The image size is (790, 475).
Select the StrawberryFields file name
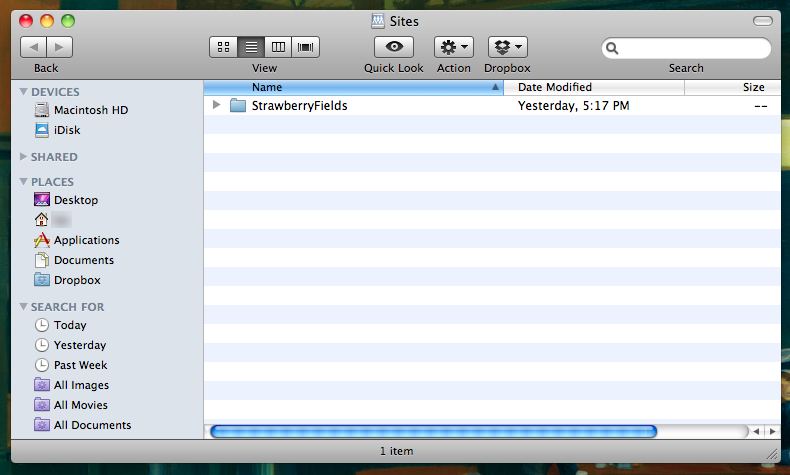tap(299, 106)
